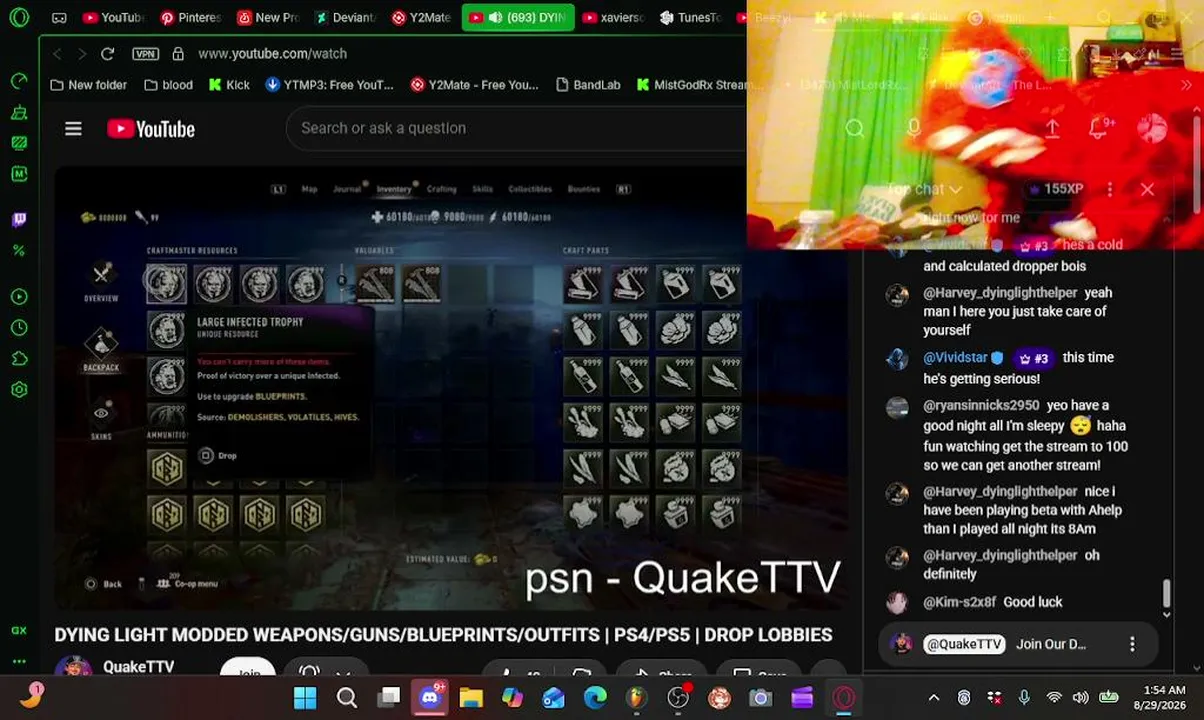Switch to the TunesTo tab
1204x720 pixels.
(691, 17)
